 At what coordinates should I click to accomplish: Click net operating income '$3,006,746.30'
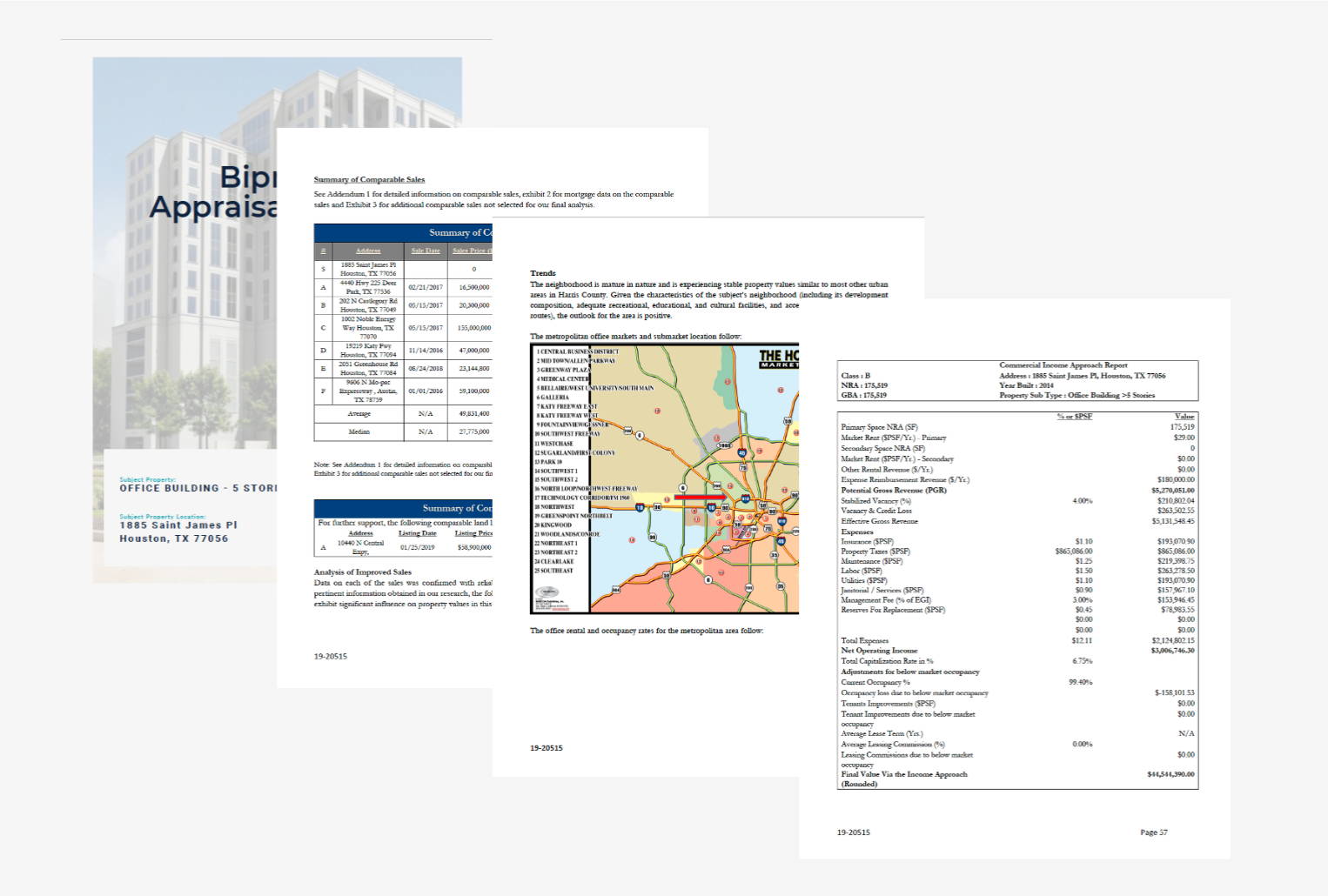(x=1173, y=651)
